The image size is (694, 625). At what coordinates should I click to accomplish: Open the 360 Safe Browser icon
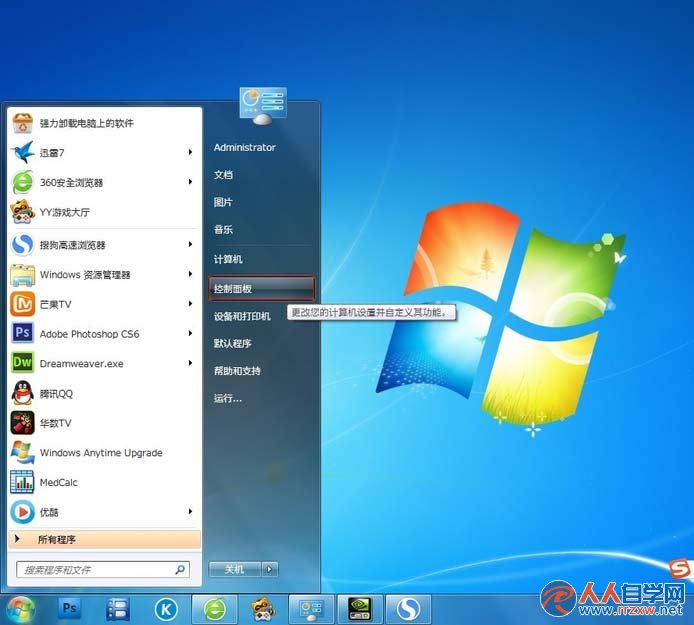23,182
